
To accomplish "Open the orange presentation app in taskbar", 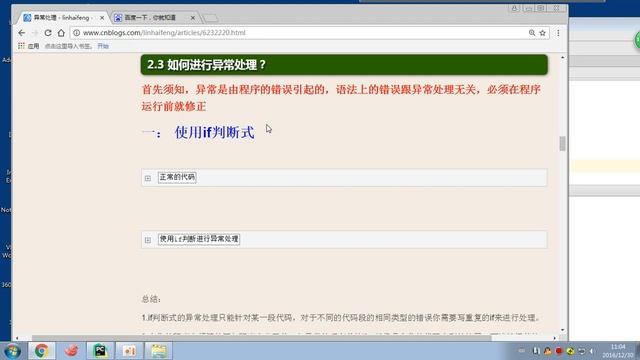I will point(129,351).
